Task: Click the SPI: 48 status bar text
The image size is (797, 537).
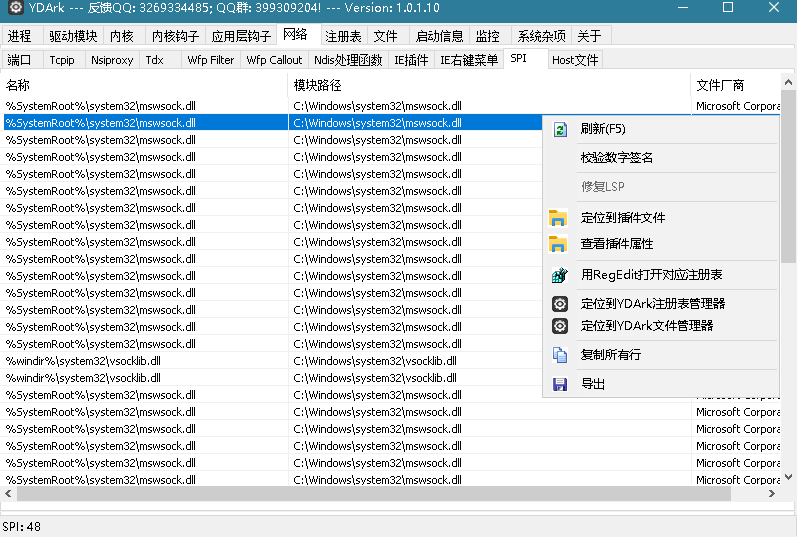Action: point(21,527)
